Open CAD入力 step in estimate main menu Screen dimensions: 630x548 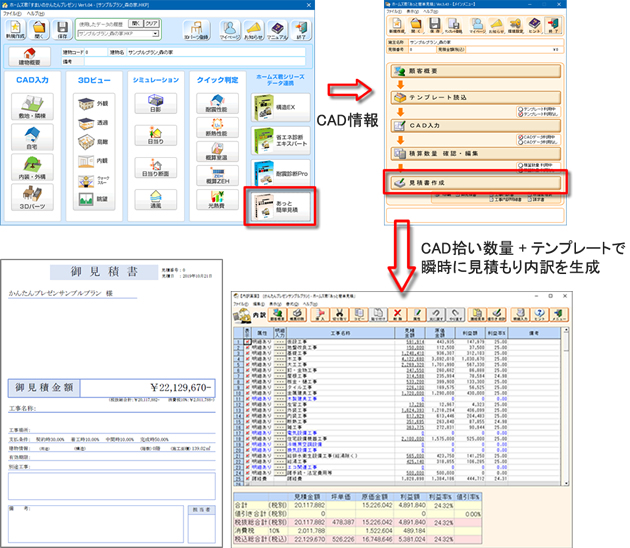(475, 126)
